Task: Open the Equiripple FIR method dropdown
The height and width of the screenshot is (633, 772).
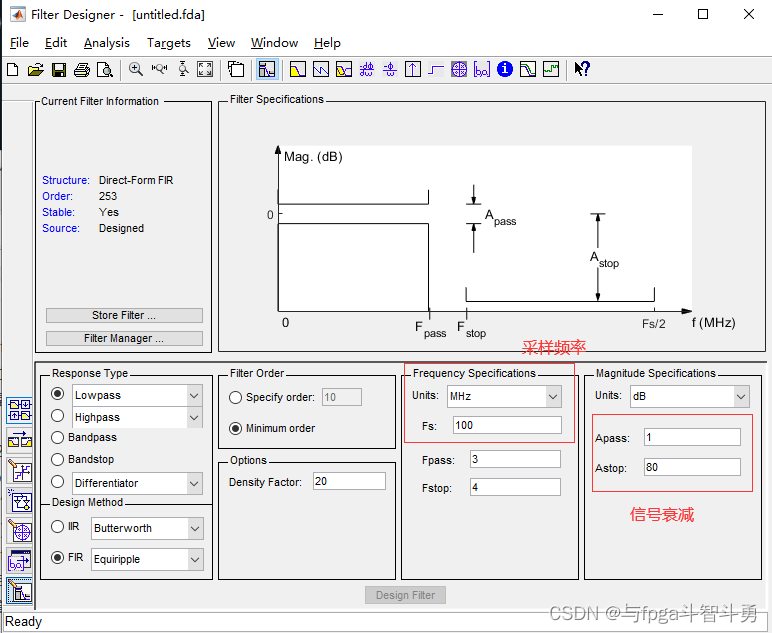Action: tap(195, 560)
